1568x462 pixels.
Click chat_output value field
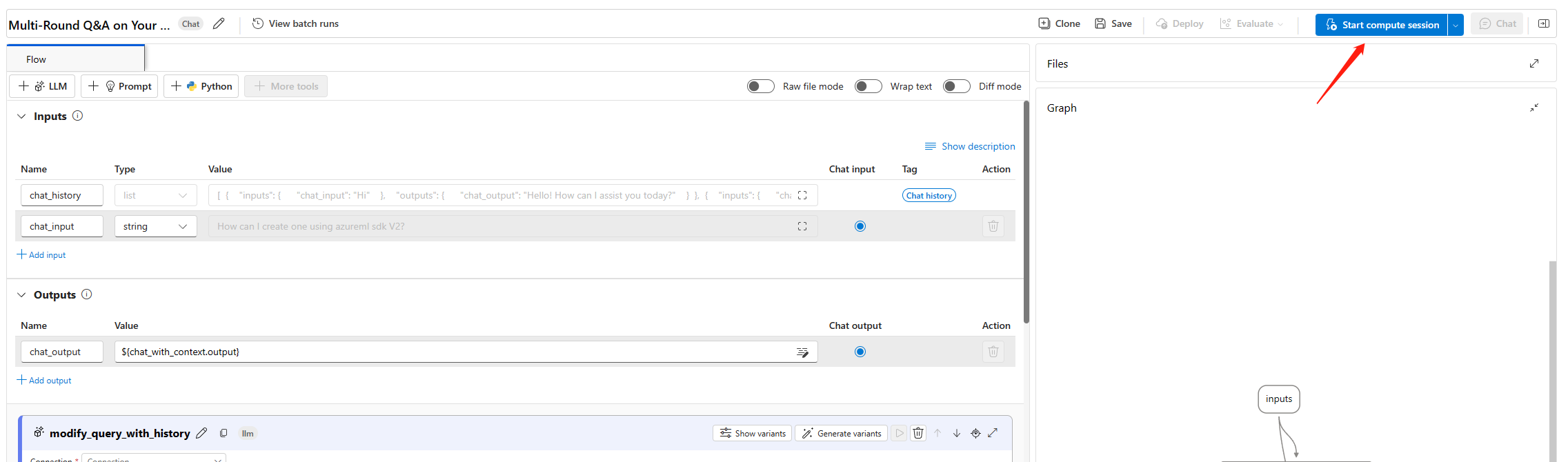click(466, 352)
